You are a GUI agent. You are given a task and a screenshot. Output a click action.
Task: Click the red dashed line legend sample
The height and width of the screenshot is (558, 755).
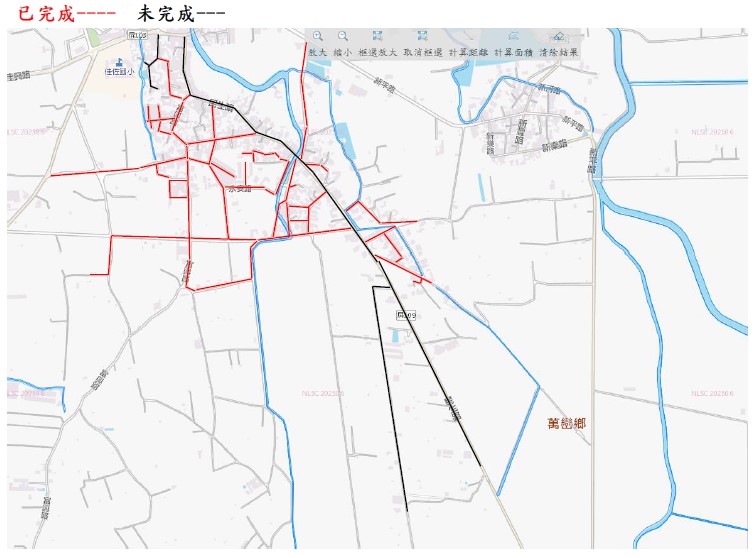[x=96, y=13]
